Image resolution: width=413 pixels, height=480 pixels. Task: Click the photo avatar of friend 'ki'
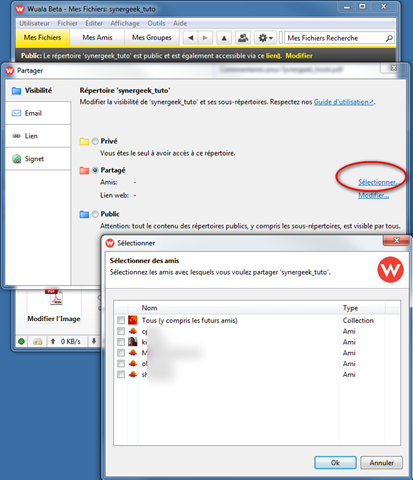[x=133, y=342]
